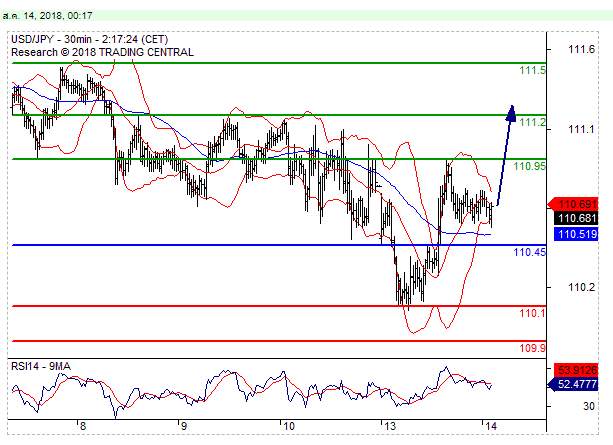This screenshot has width=613, height=445.
Task: Click date label 14 on time axis
Action: [x=491, y=426]
